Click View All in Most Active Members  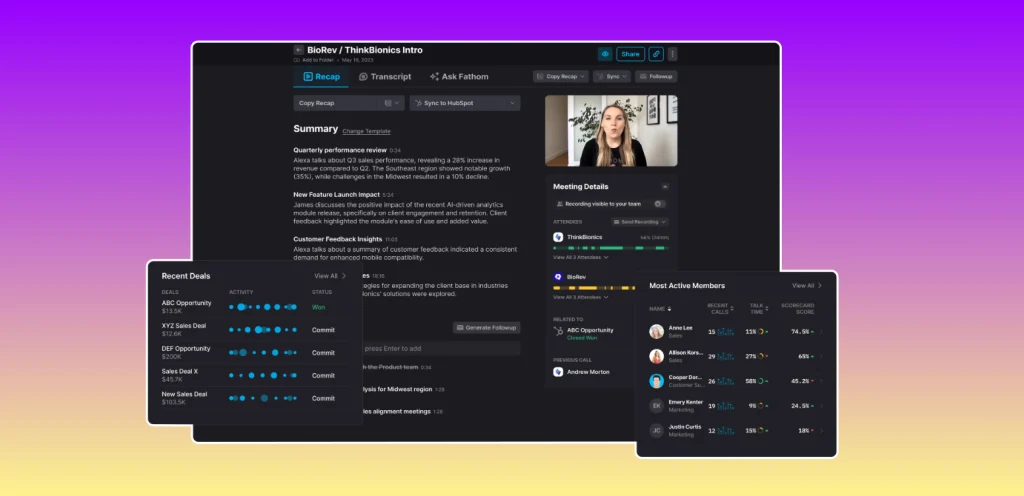[x=807, y=286]
